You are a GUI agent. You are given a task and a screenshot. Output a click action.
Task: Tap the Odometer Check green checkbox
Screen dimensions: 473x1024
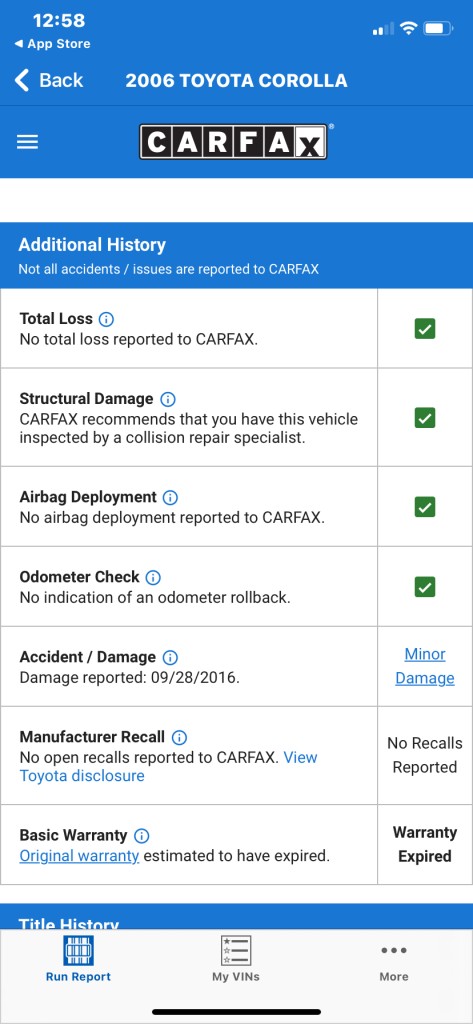coord(425,587)
